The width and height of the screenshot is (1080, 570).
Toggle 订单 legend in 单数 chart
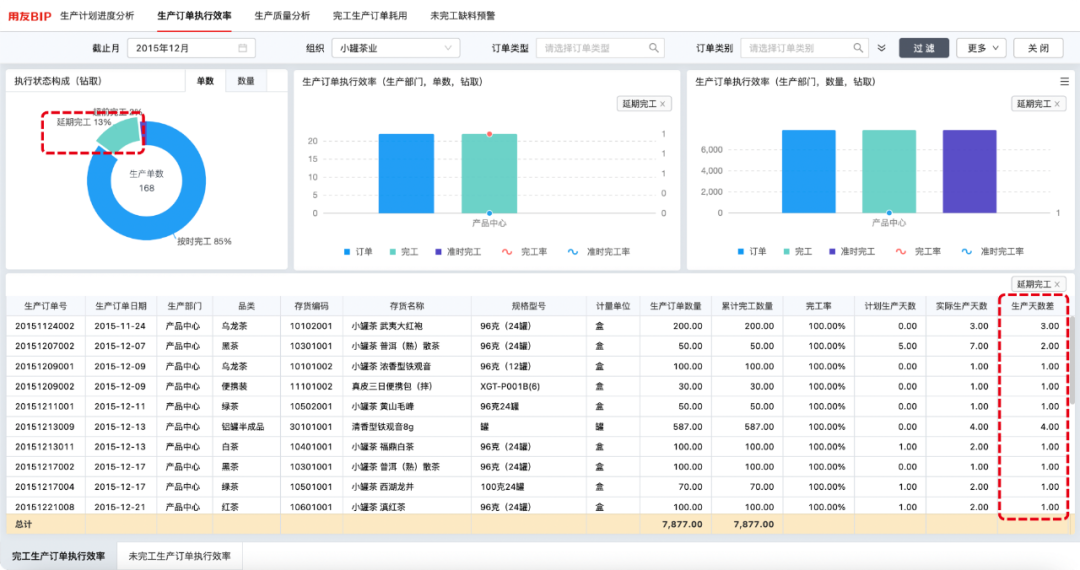358,252
